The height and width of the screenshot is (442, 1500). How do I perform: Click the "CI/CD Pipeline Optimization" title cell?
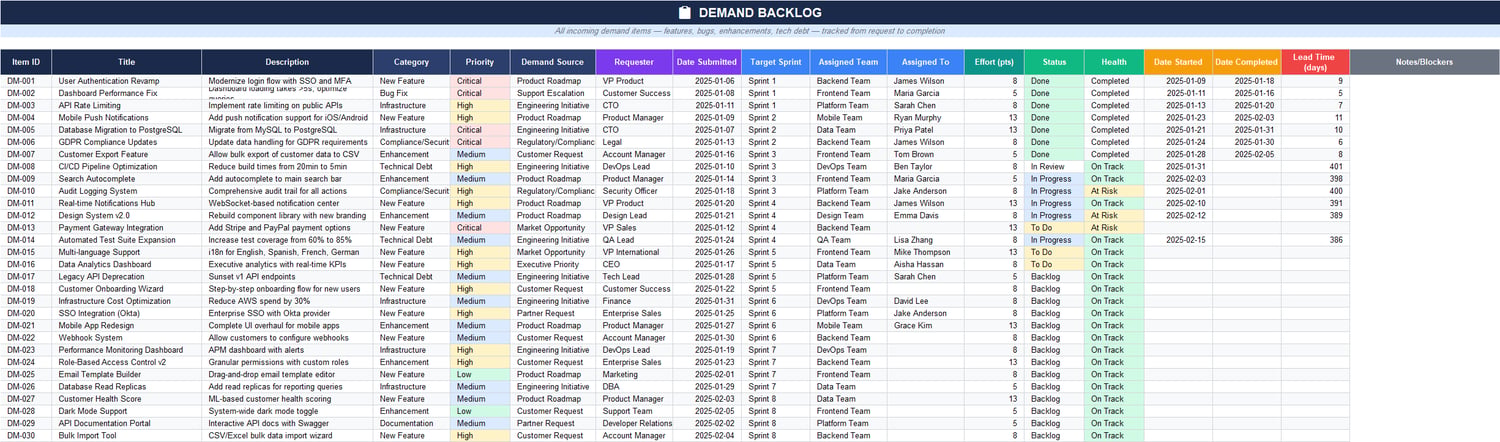[127, 166]
